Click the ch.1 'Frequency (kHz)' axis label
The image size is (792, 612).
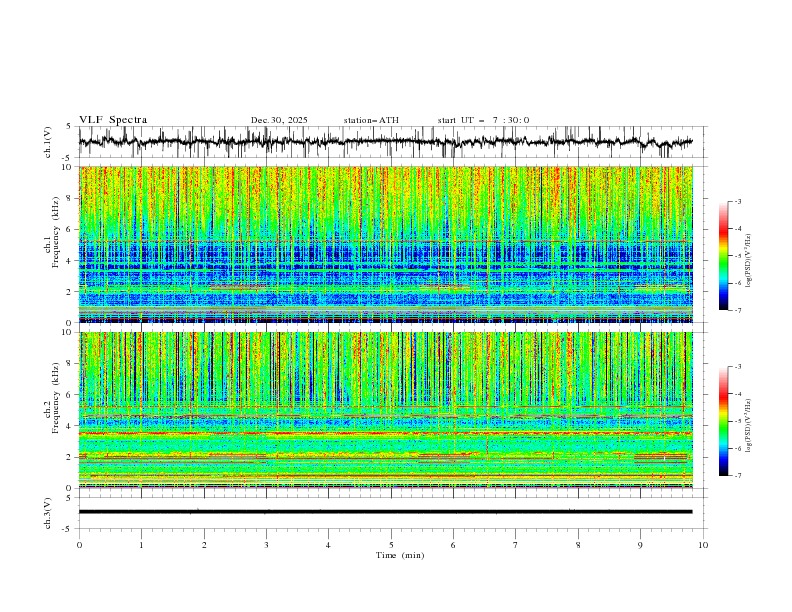point(56,232)
